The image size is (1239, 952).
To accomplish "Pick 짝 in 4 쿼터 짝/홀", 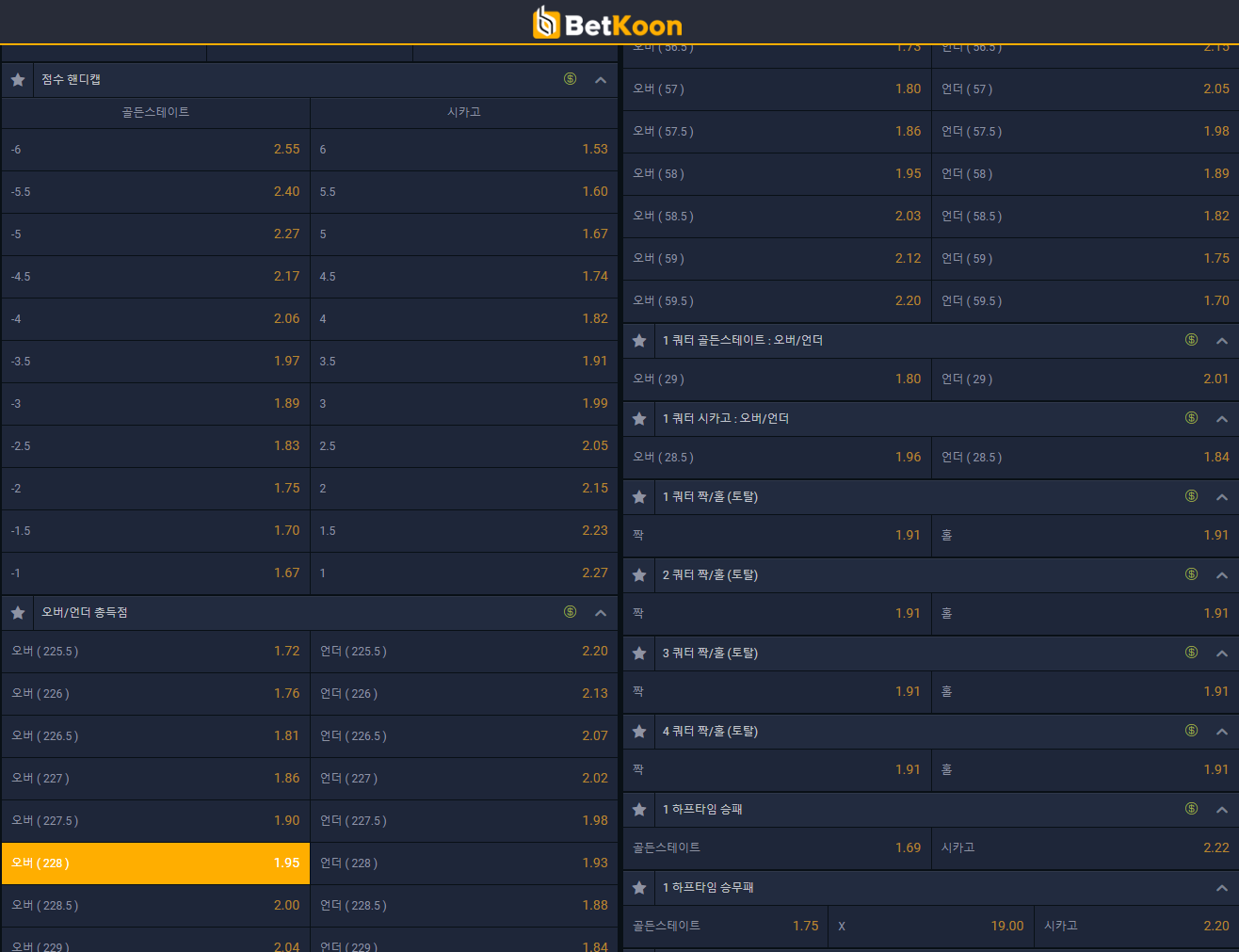I will click(777, 770).
